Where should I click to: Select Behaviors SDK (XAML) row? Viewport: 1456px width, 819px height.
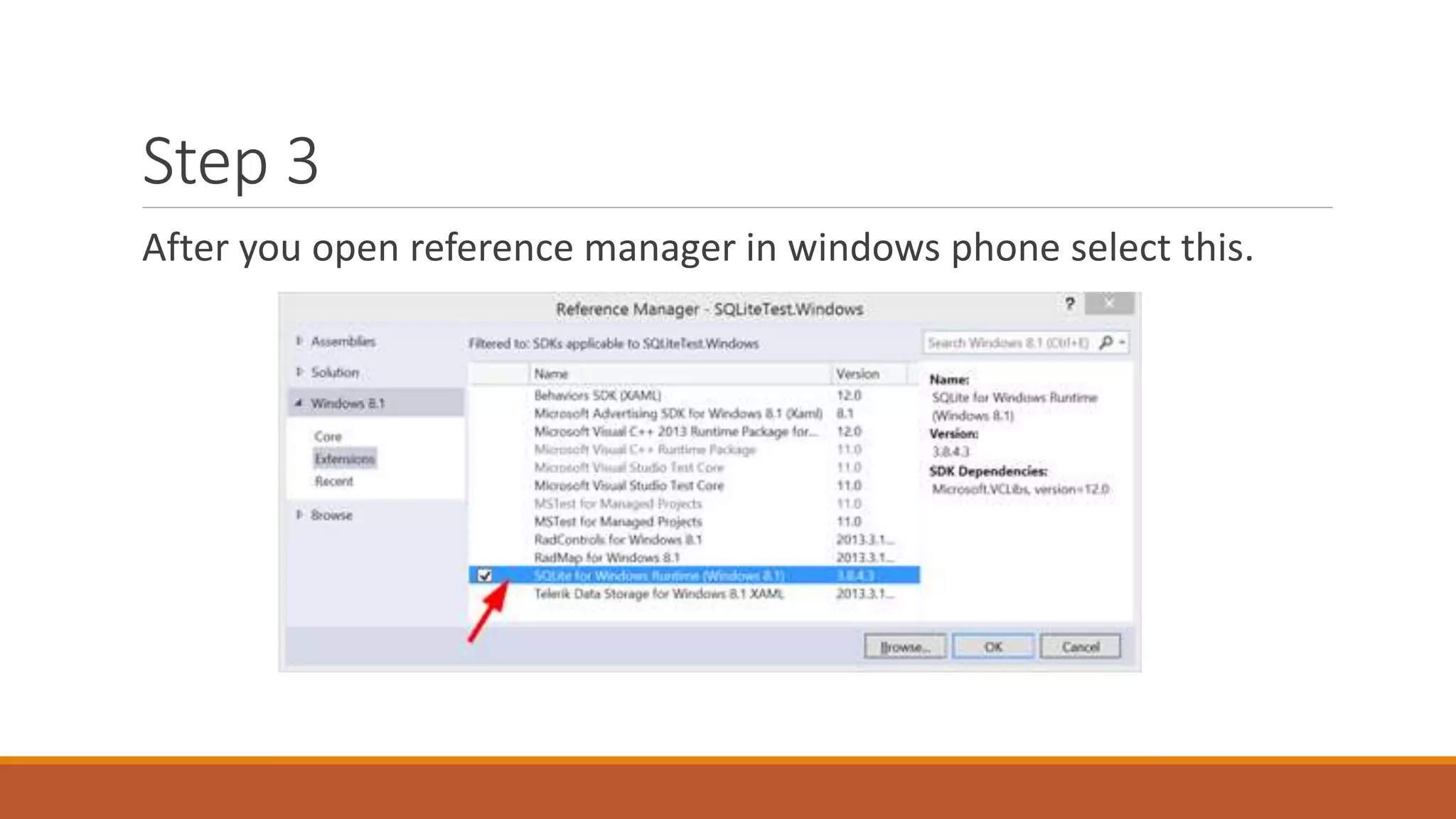[x=694, y=395]
